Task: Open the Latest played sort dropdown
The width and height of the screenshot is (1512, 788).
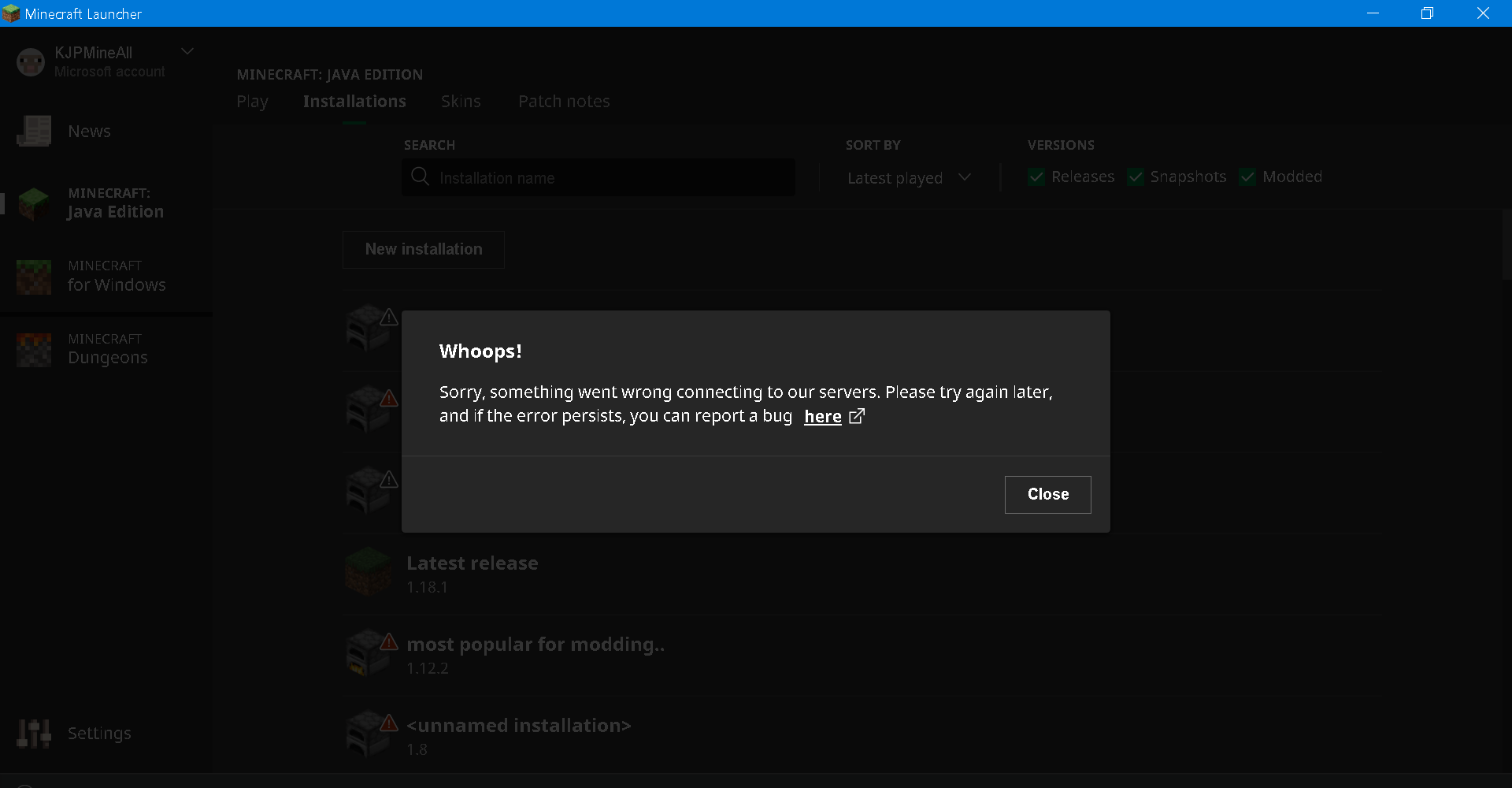Action: click(909, 178)
